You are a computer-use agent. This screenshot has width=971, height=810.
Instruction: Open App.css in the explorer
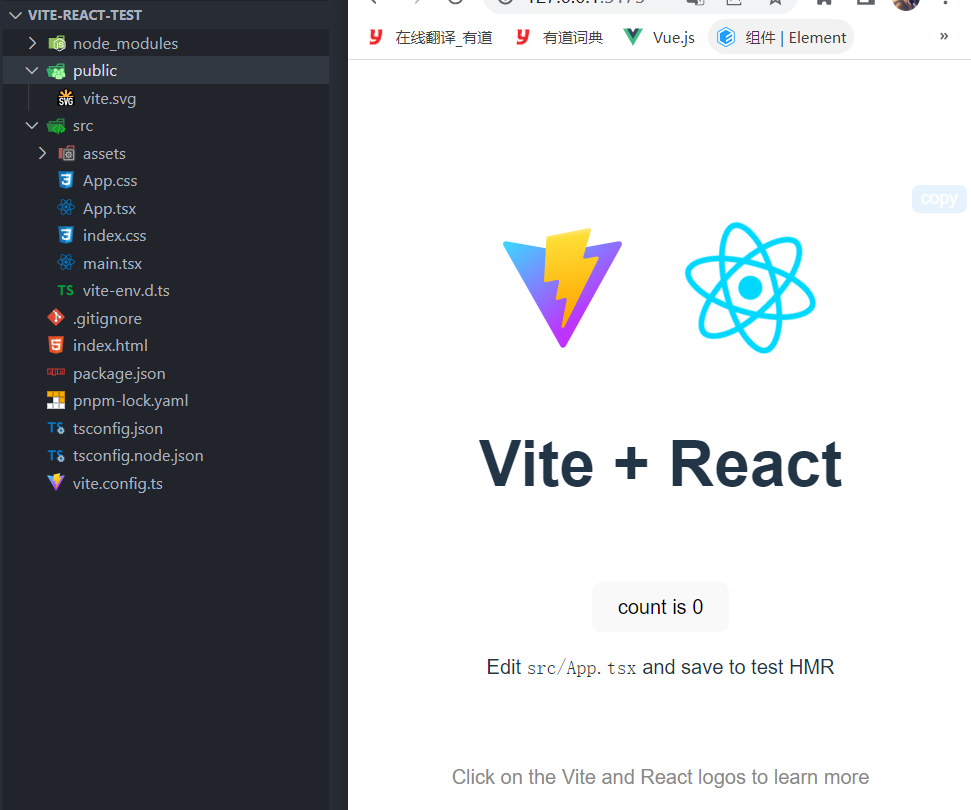point(110,181)
